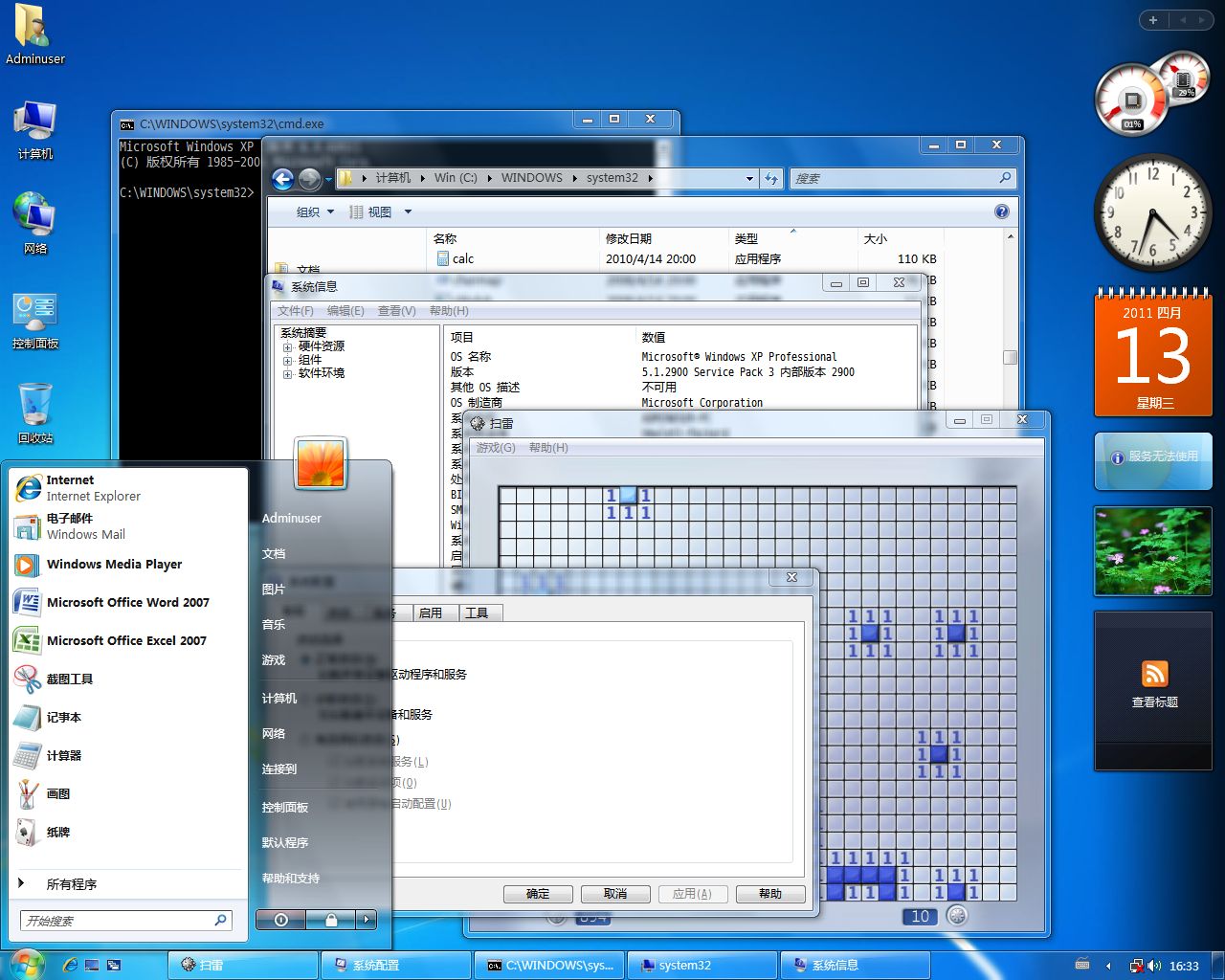The image size is (1225, 980).
Task: Open the 查看(V) menu in 系统信息
Action: [396, 311]
